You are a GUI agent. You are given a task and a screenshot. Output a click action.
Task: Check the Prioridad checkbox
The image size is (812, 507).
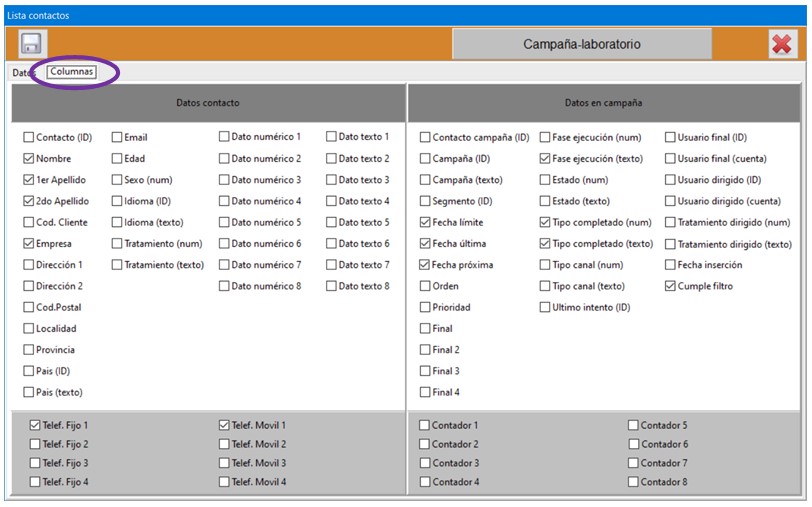[425, 307]
